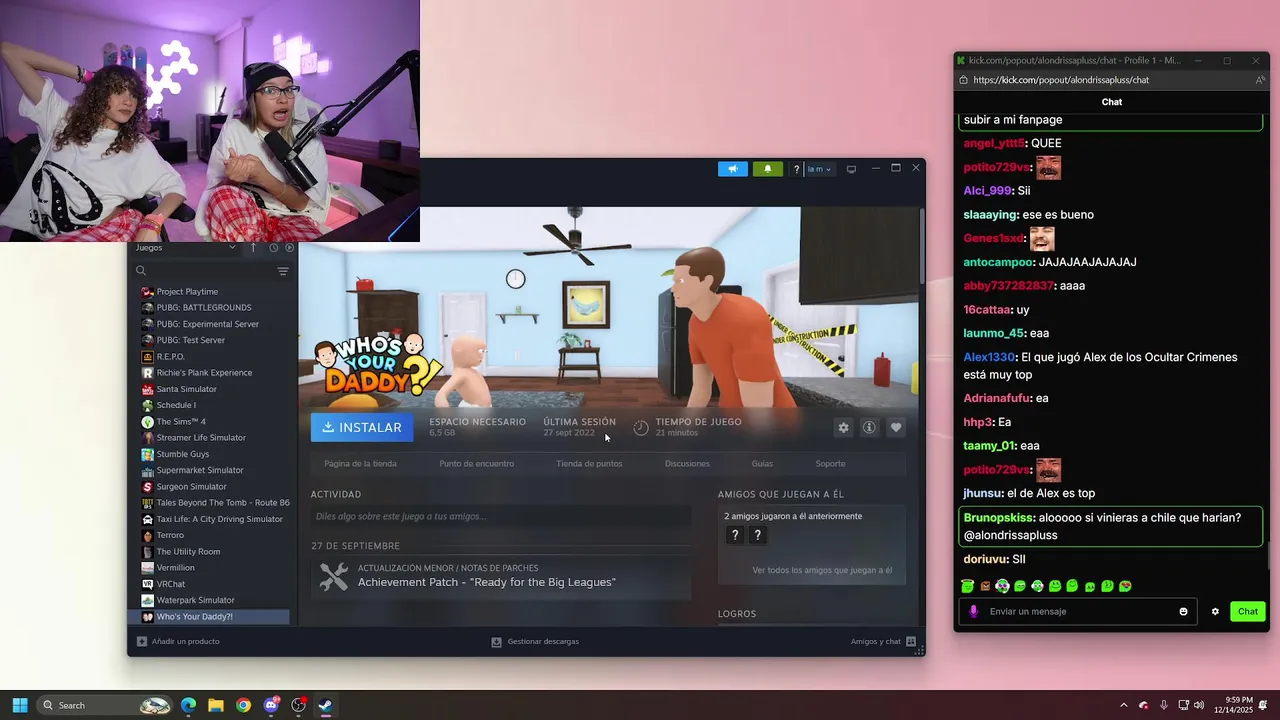
Task: Click the library sort arrow icon
Action: click(x=253, y=248)
